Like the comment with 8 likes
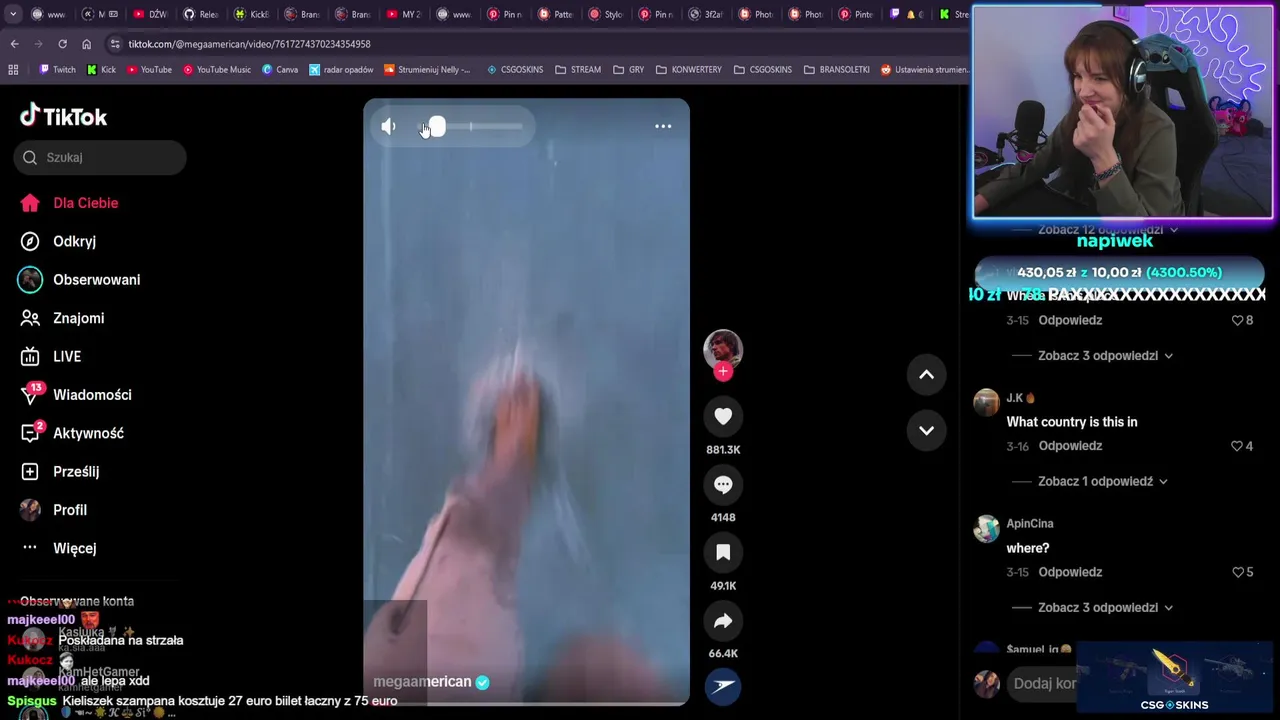The image size is (1280, 720). coord(1237,320)
